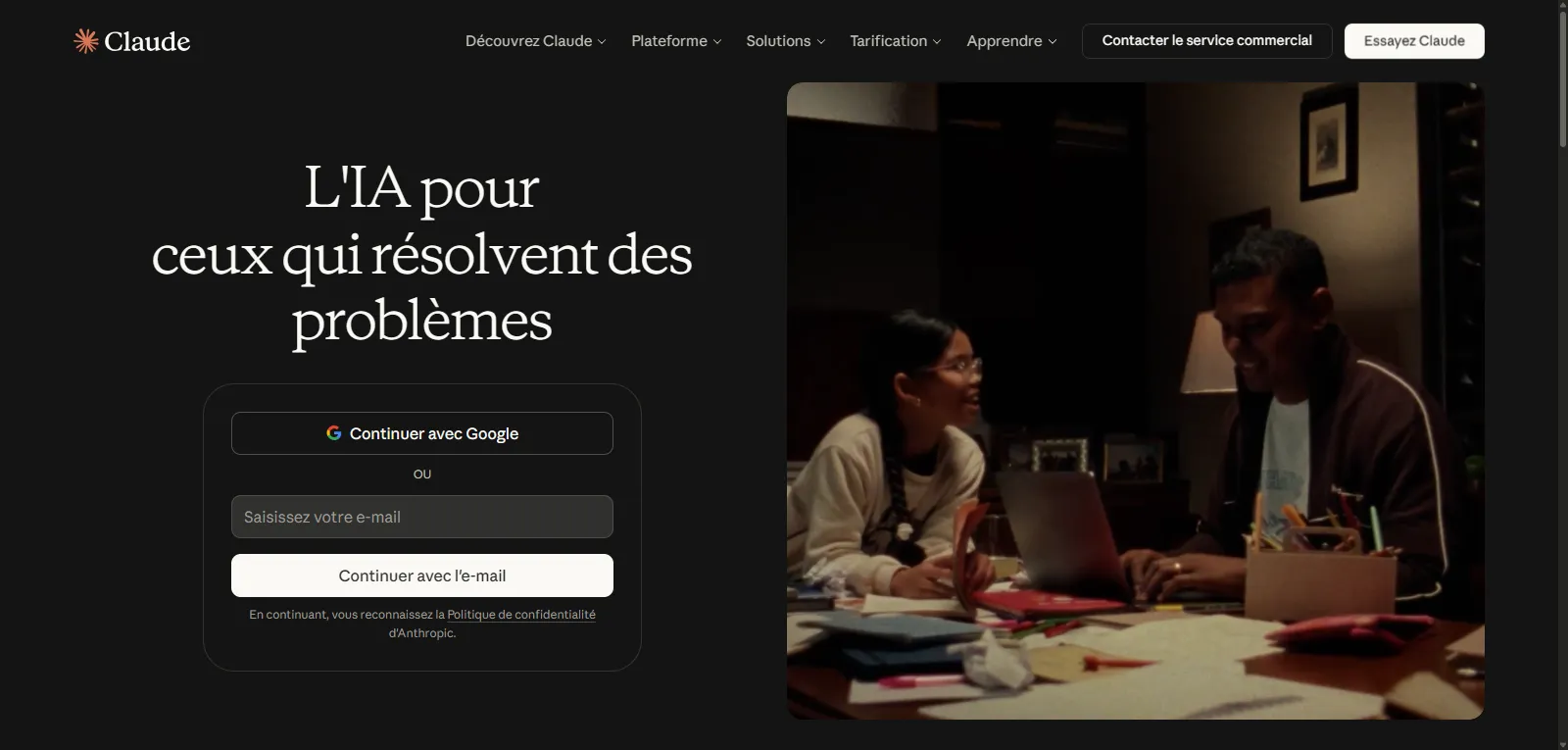Image resolution: width=1568 pixels, height=750 pixels.
Task: Click the hero video of father and daughter
Action: pos(1135,401)
